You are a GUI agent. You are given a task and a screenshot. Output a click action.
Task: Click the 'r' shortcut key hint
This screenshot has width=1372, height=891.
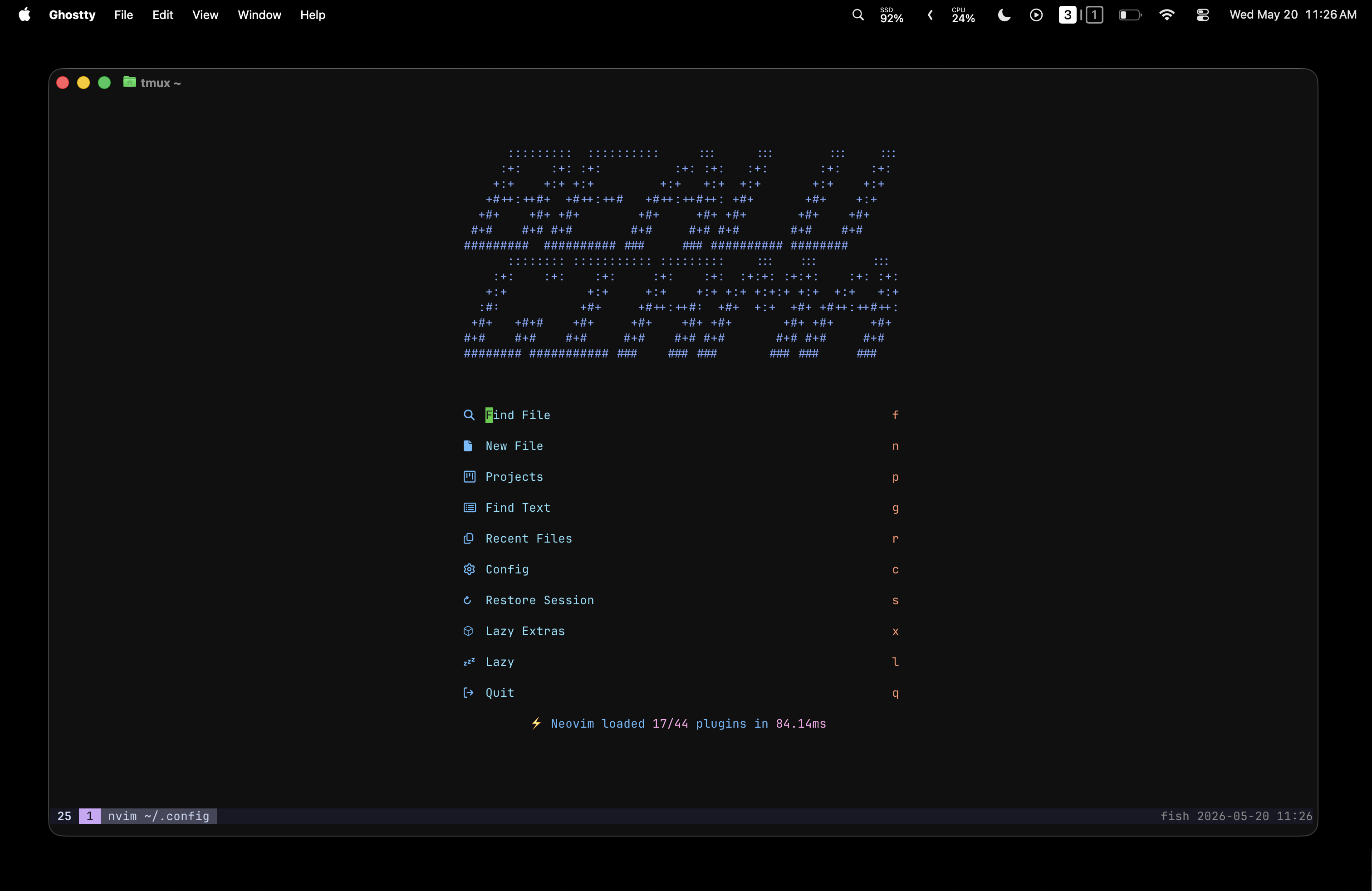click(895, 539)
